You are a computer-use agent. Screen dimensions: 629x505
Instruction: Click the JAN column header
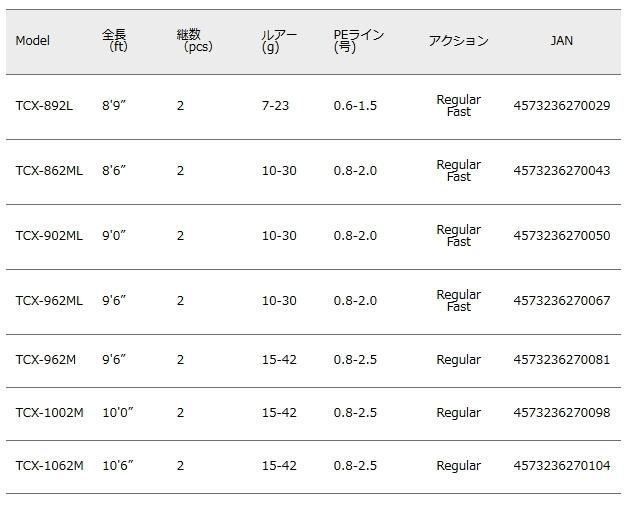(x=561, y=41)
